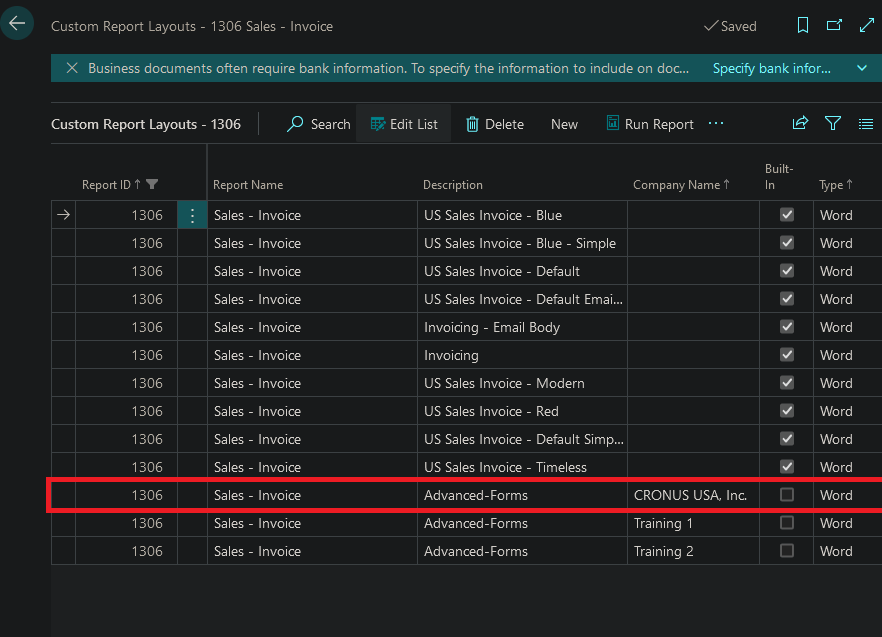The image size is (882, 637).
Task: Click the back arrow on the page header
Action: tap(17, 22)
